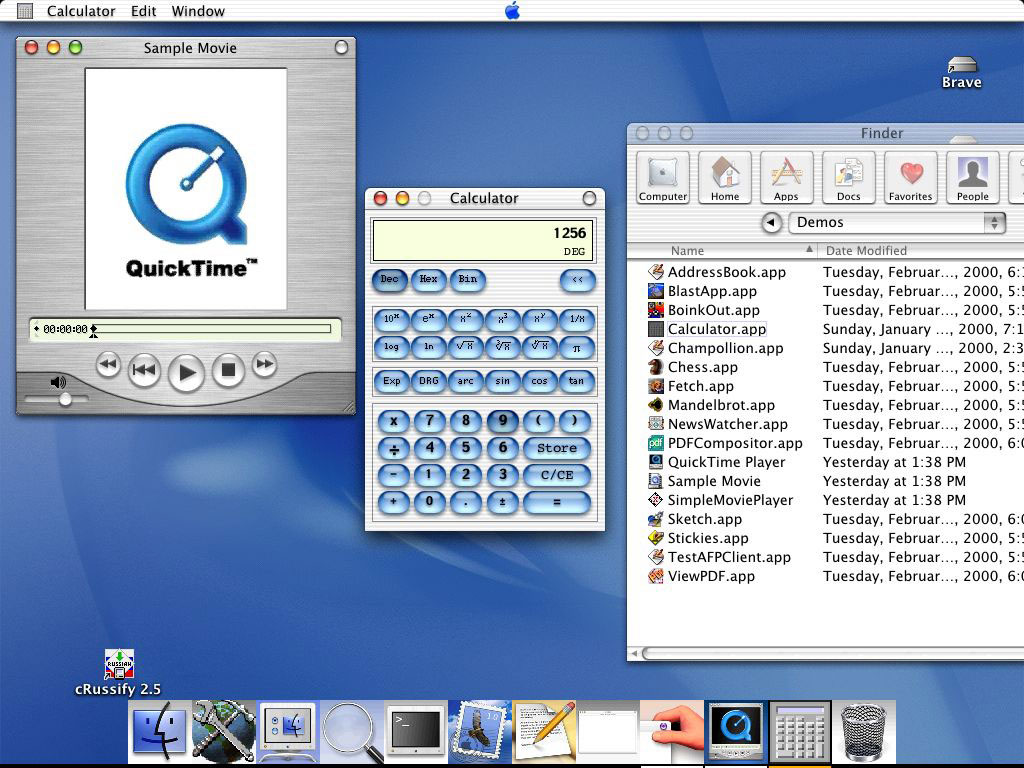
Task: Play the Sample Movie in QuickTime
Action: (186, 372)
